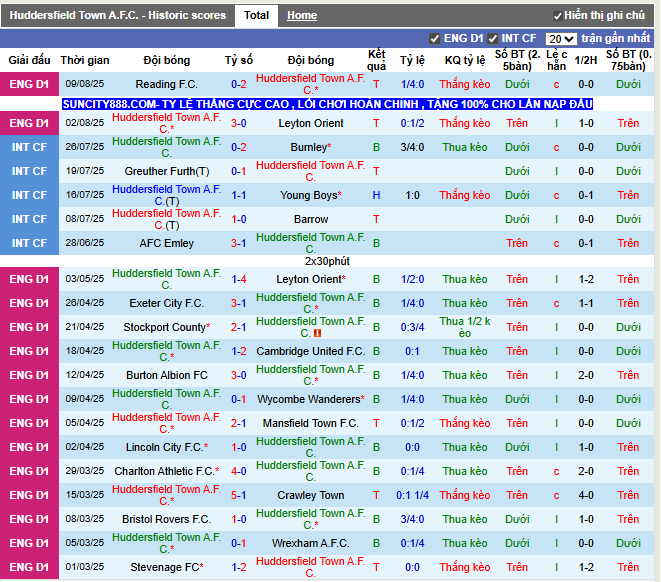Click the 0:1 1/4 odds in Crawley Town row
This screenshot has width=661, height=582.
tap(412, 496)
